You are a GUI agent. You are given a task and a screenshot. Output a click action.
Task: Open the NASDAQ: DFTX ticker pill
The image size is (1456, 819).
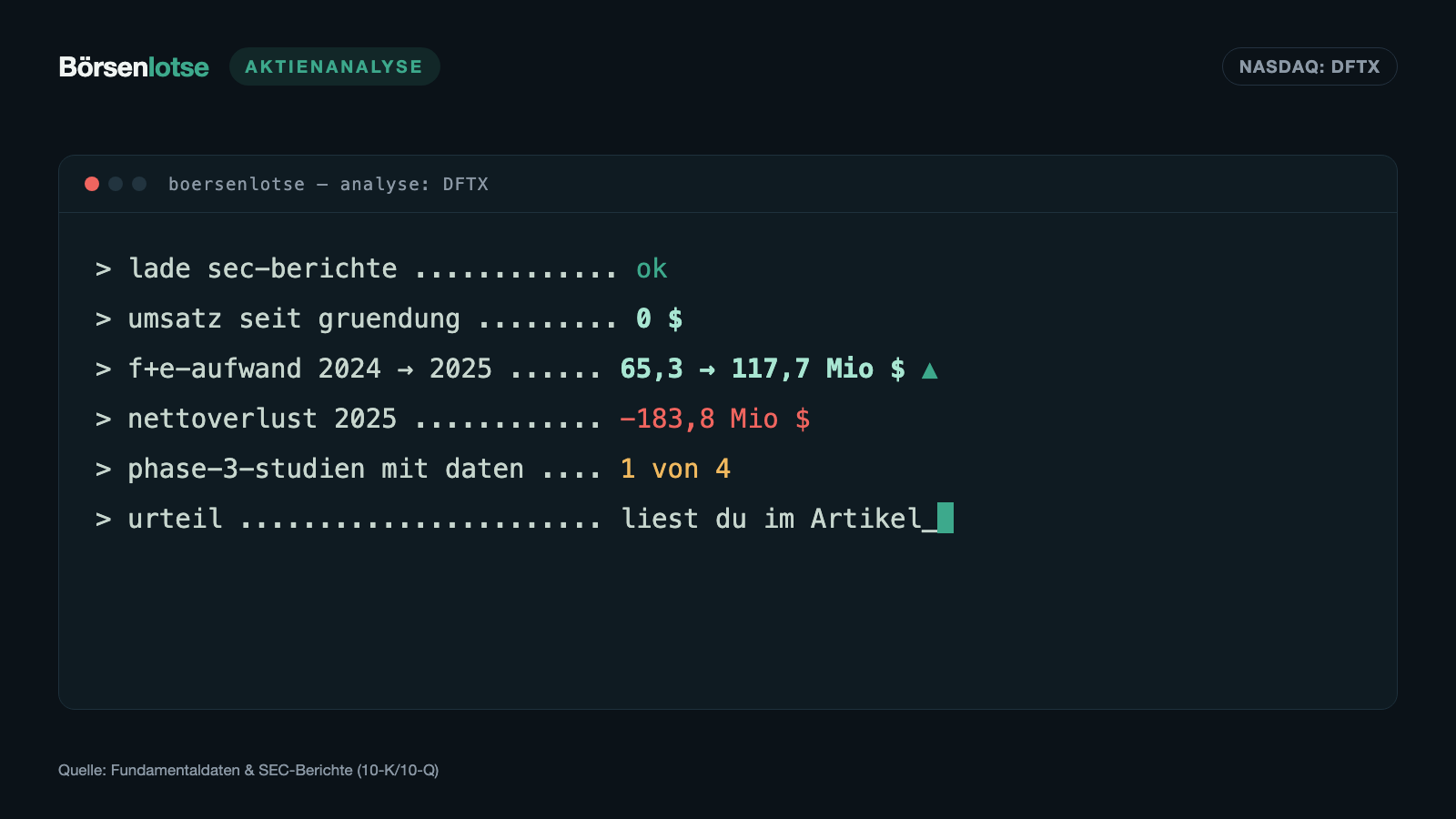coord(1309,66)
